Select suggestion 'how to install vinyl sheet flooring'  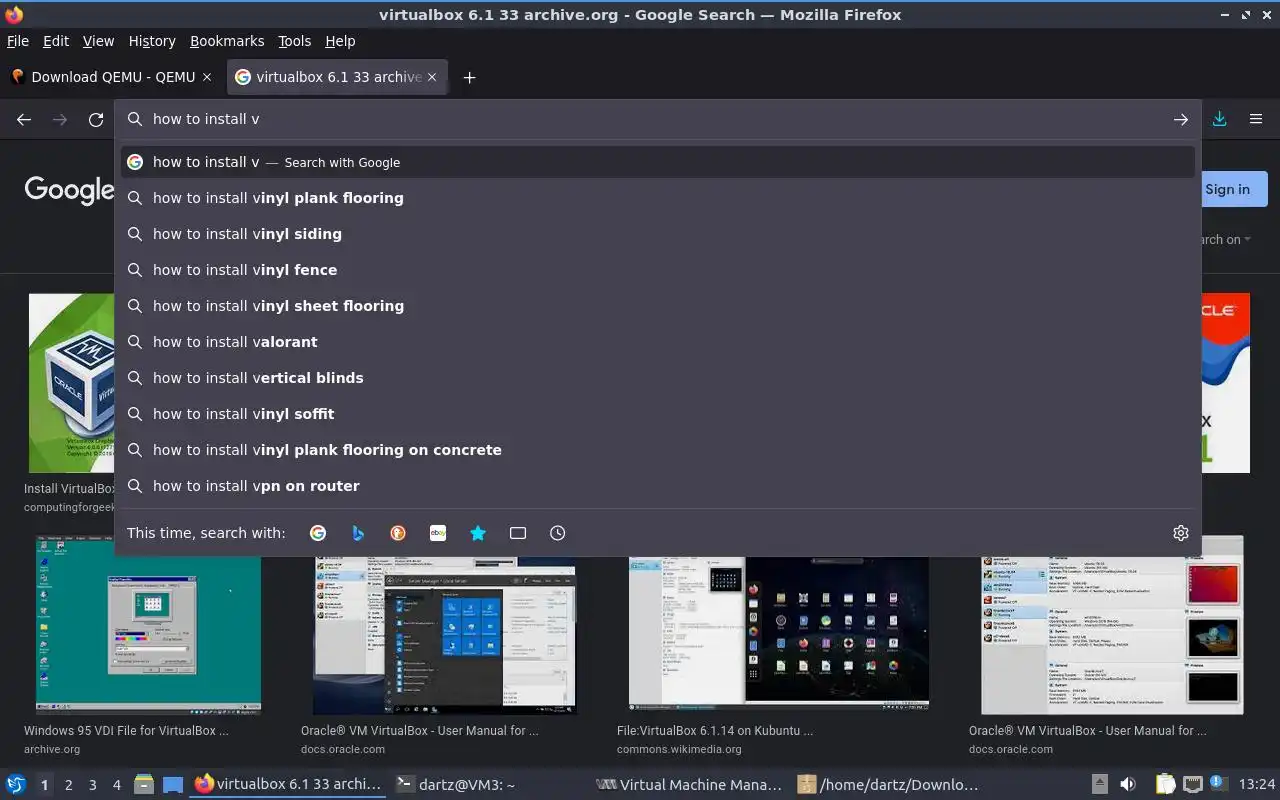658,306
